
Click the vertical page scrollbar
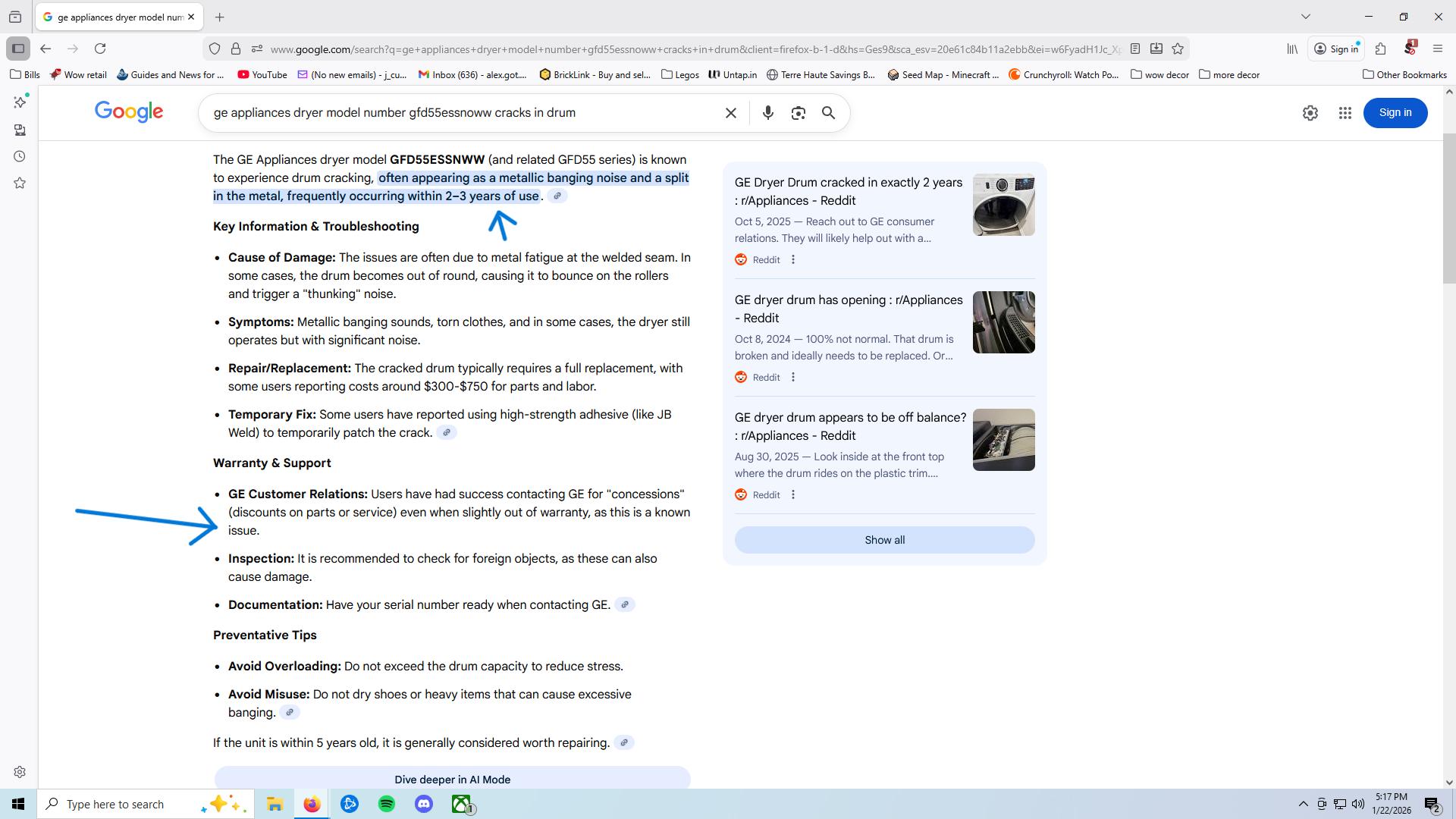point(1449,209)
